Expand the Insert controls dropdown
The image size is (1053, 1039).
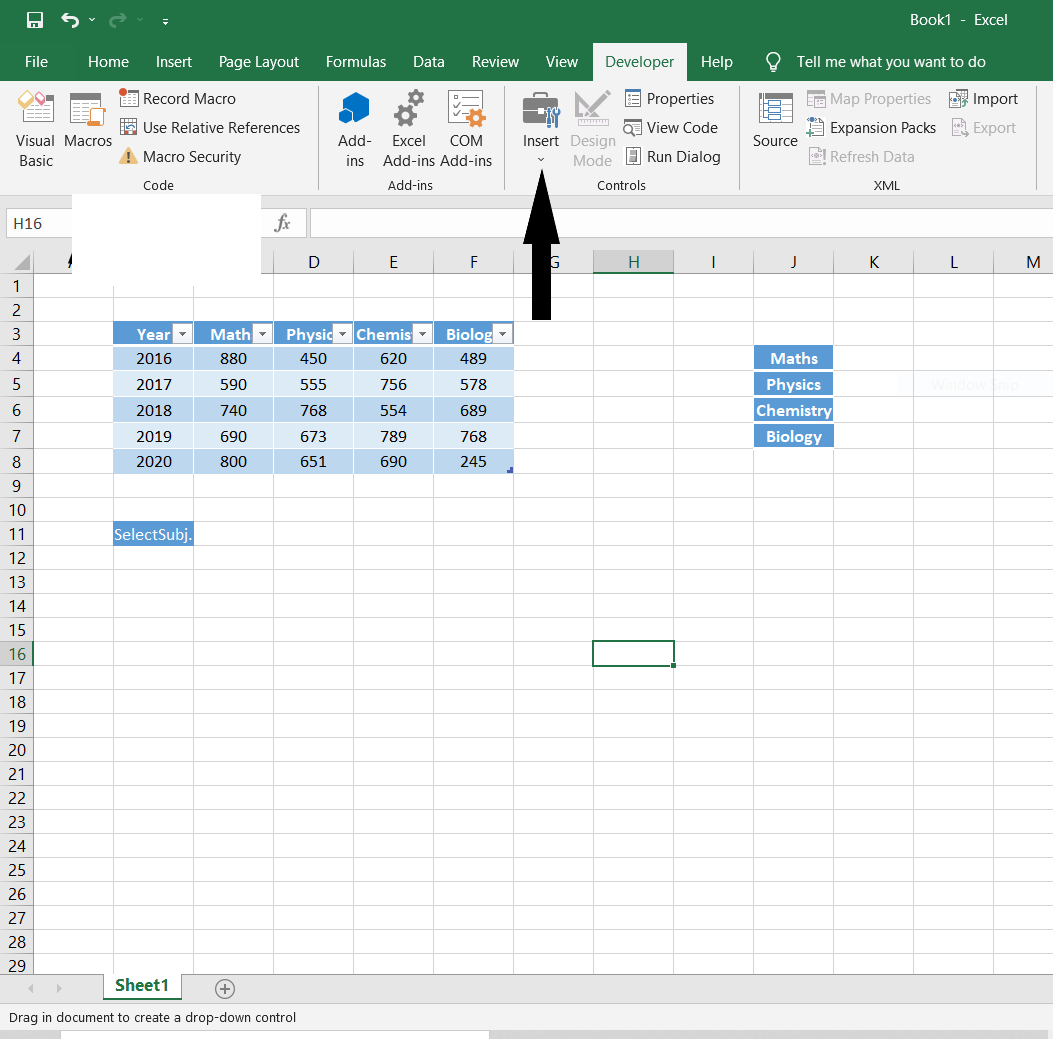[x=541, y=129]
